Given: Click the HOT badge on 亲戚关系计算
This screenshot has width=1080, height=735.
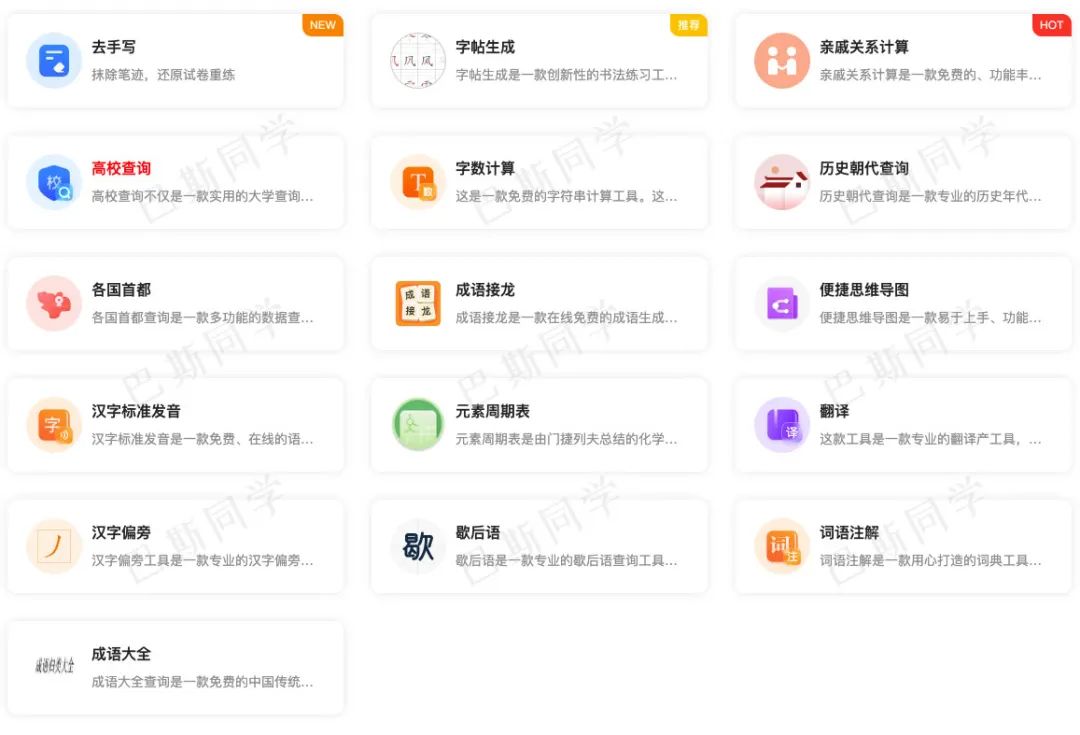Looking at the screenshot, I should (x=1051, y=25).
